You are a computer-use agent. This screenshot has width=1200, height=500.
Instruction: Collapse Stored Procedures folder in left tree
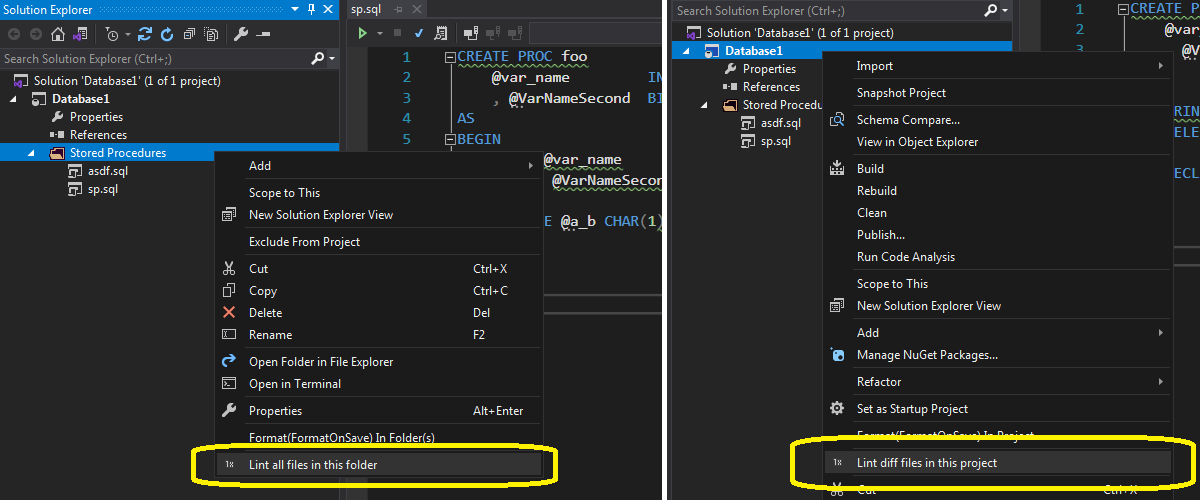pos(30,153)
